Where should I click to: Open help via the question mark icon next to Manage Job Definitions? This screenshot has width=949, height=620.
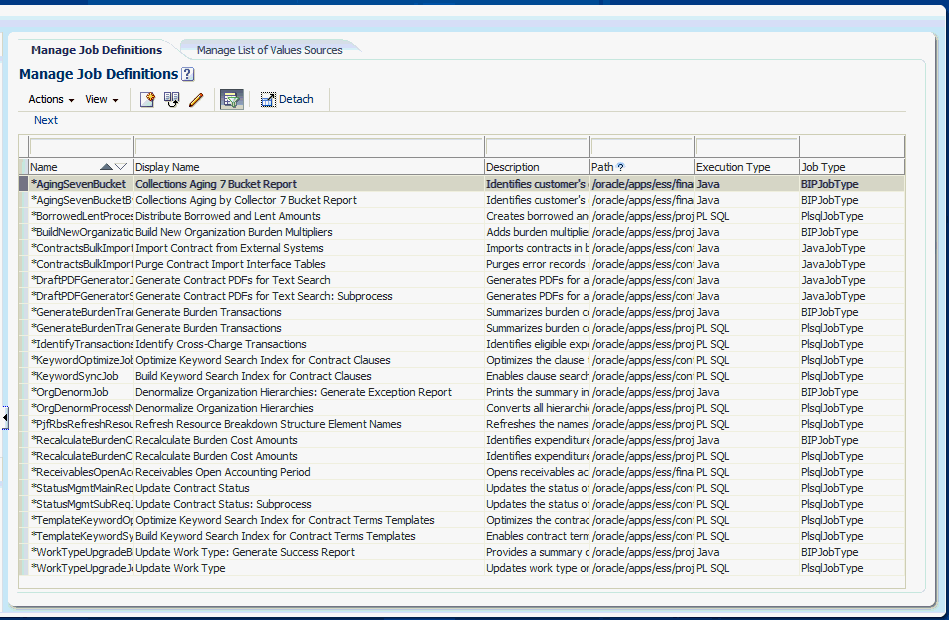[x=188, y=74]
